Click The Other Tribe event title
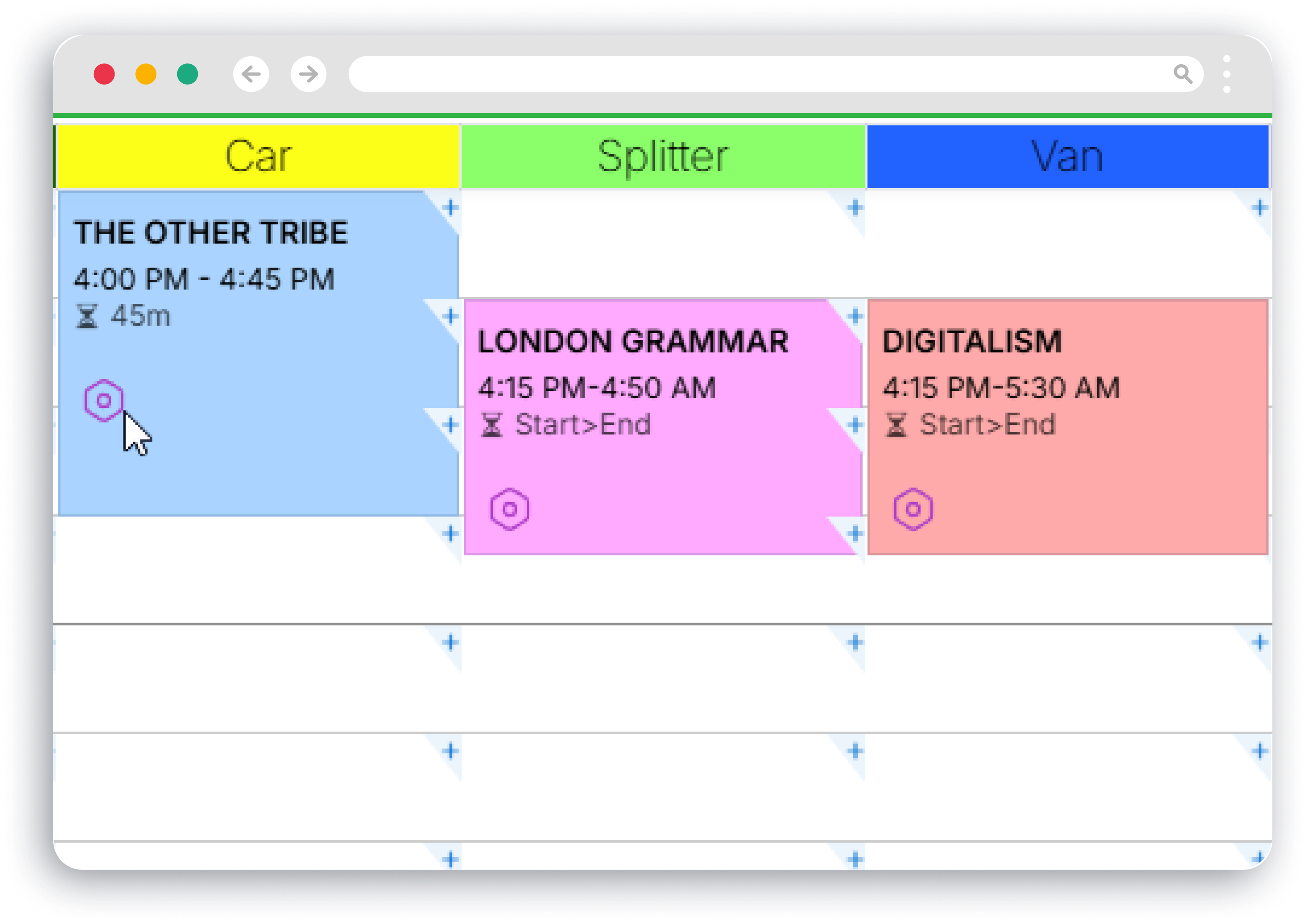Screen dimensions: 1308x924 click(211, 233)
